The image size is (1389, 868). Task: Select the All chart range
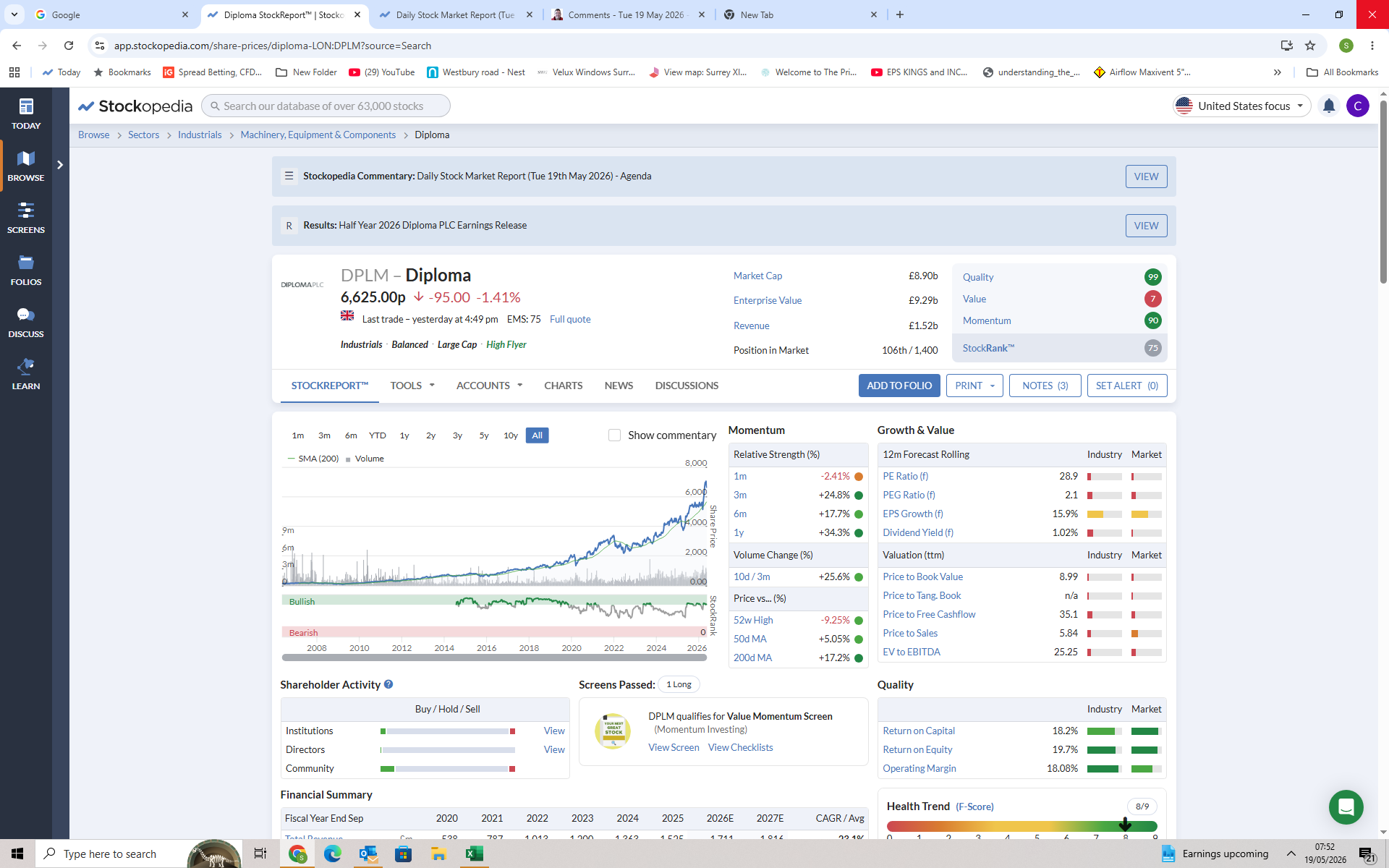[x=537, y=435]
